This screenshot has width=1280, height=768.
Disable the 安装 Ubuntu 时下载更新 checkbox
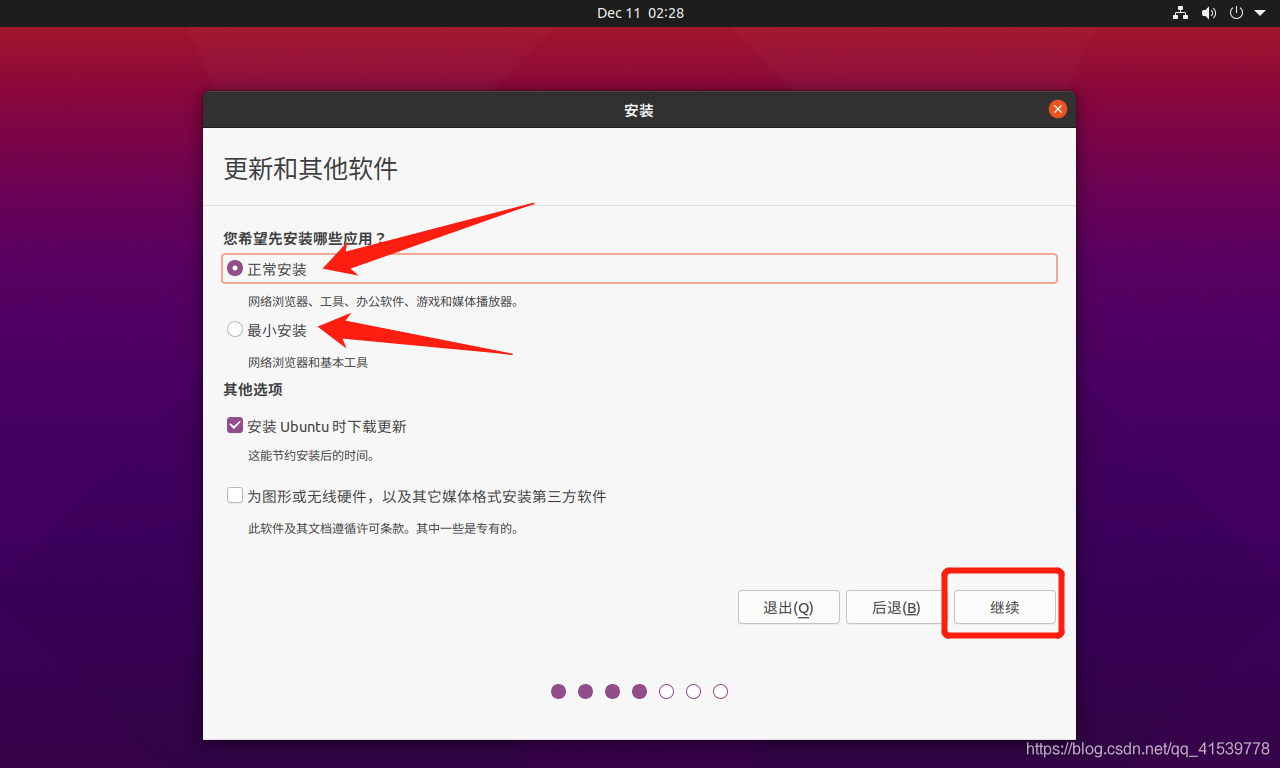(x=234, y=424)
